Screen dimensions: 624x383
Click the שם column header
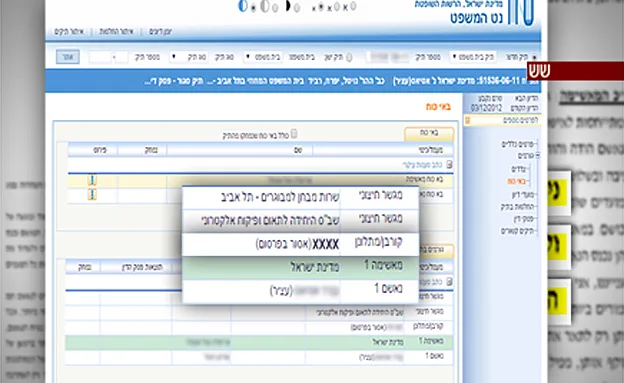pyautogui.click(x=298, y=150)
